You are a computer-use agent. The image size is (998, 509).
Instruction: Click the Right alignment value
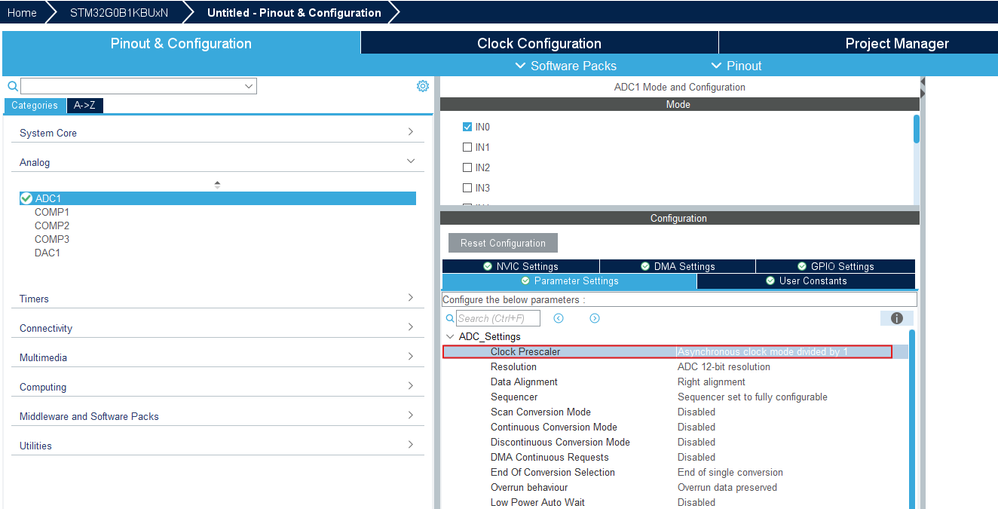711,382
